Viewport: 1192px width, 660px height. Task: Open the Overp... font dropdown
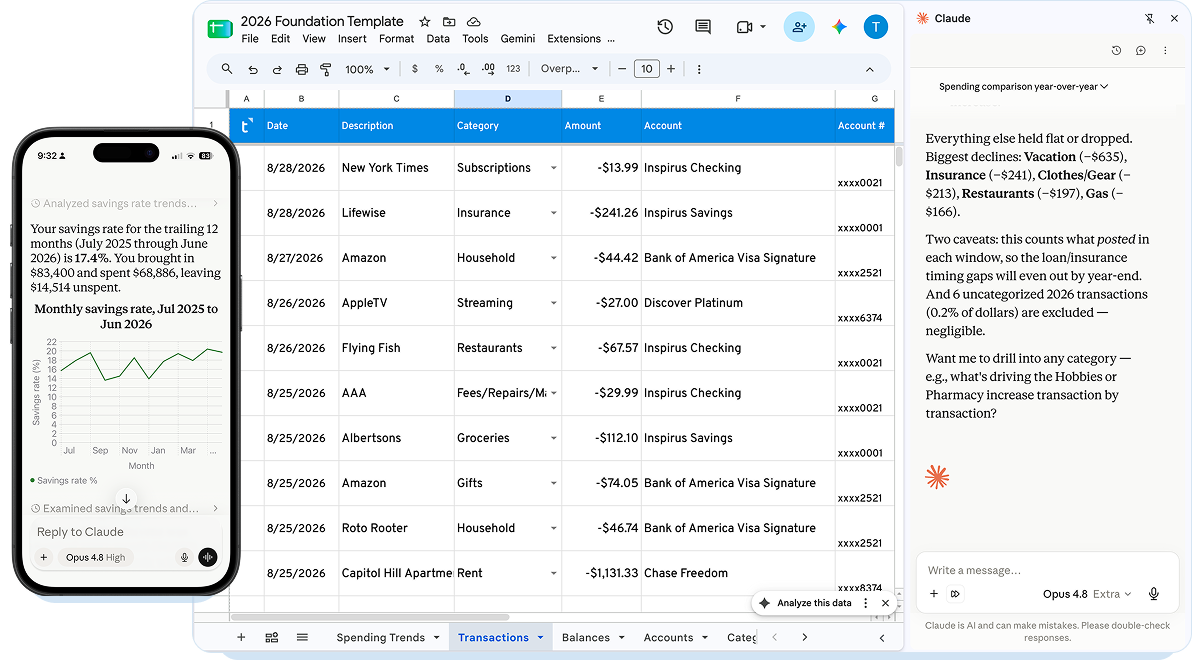point(569,69)
